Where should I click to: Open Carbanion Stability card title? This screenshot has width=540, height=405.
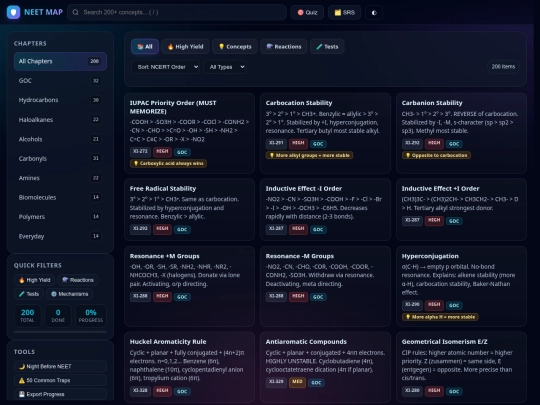(432, 103)
